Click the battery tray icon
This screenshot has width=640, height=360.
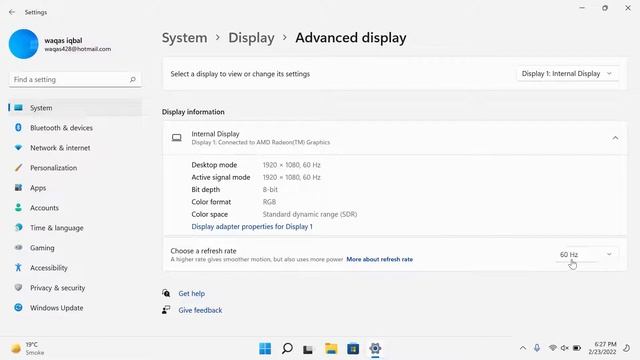(x=577, y=348)
